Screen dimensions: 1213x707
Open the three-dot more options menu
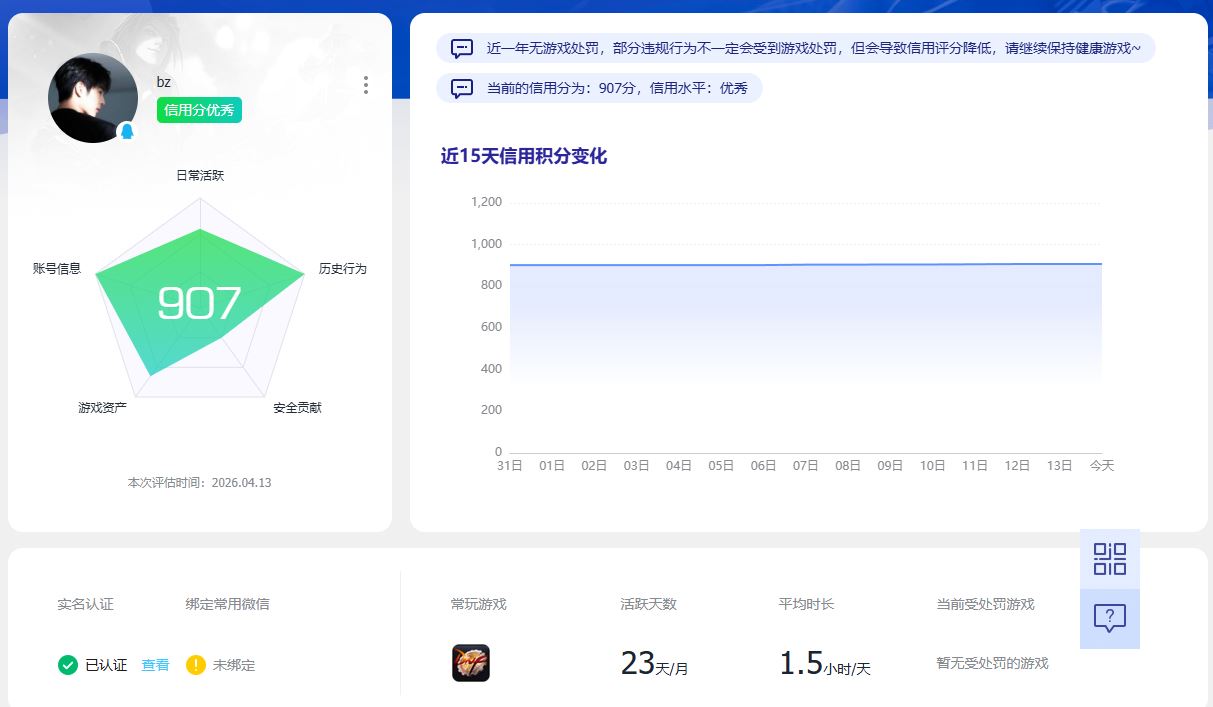[366, 85]
